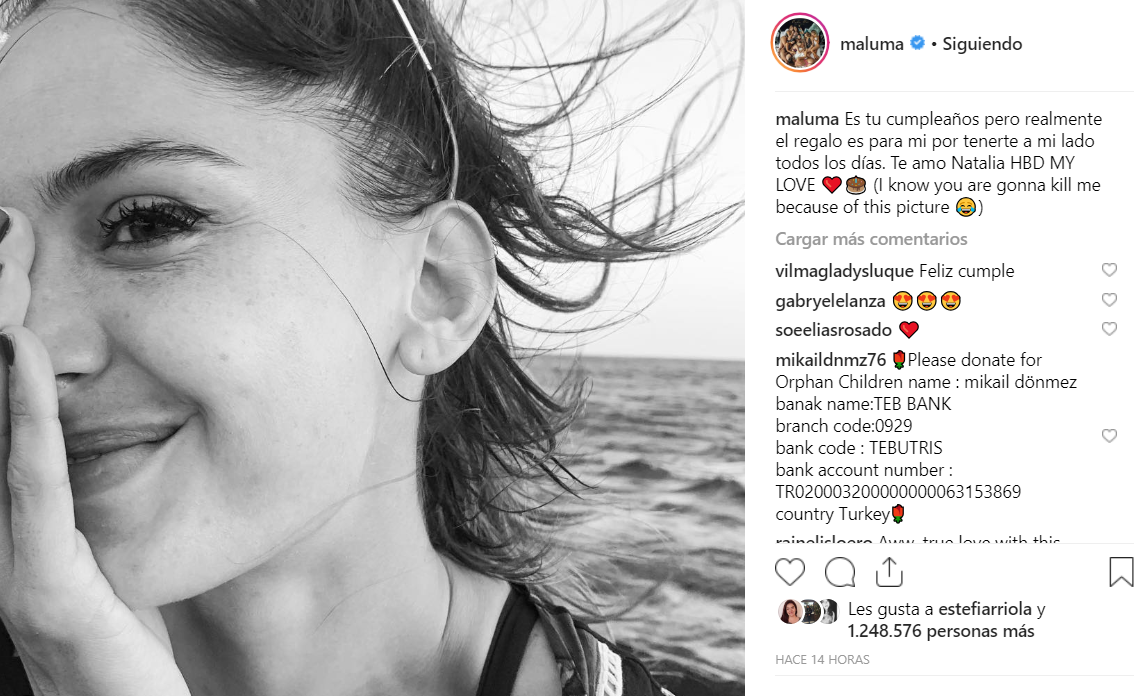Open maluma's profile picture story
Viewport: 1143px width, 696px height.
pos(800,44)
